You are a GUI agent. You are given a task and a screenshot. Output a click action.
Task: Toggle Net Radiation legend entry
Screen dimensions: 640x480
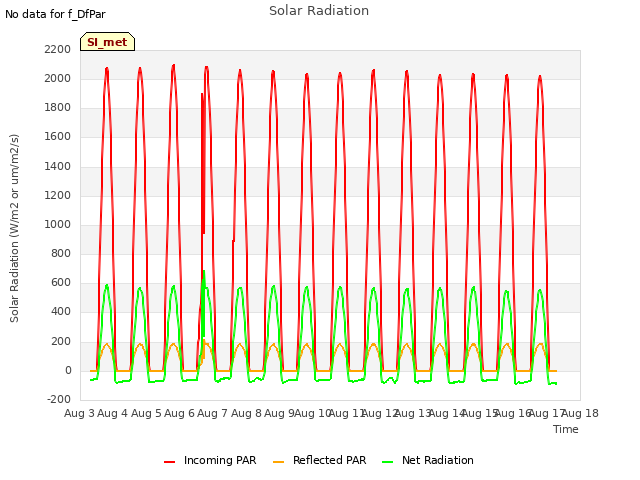tap(428, 460)
